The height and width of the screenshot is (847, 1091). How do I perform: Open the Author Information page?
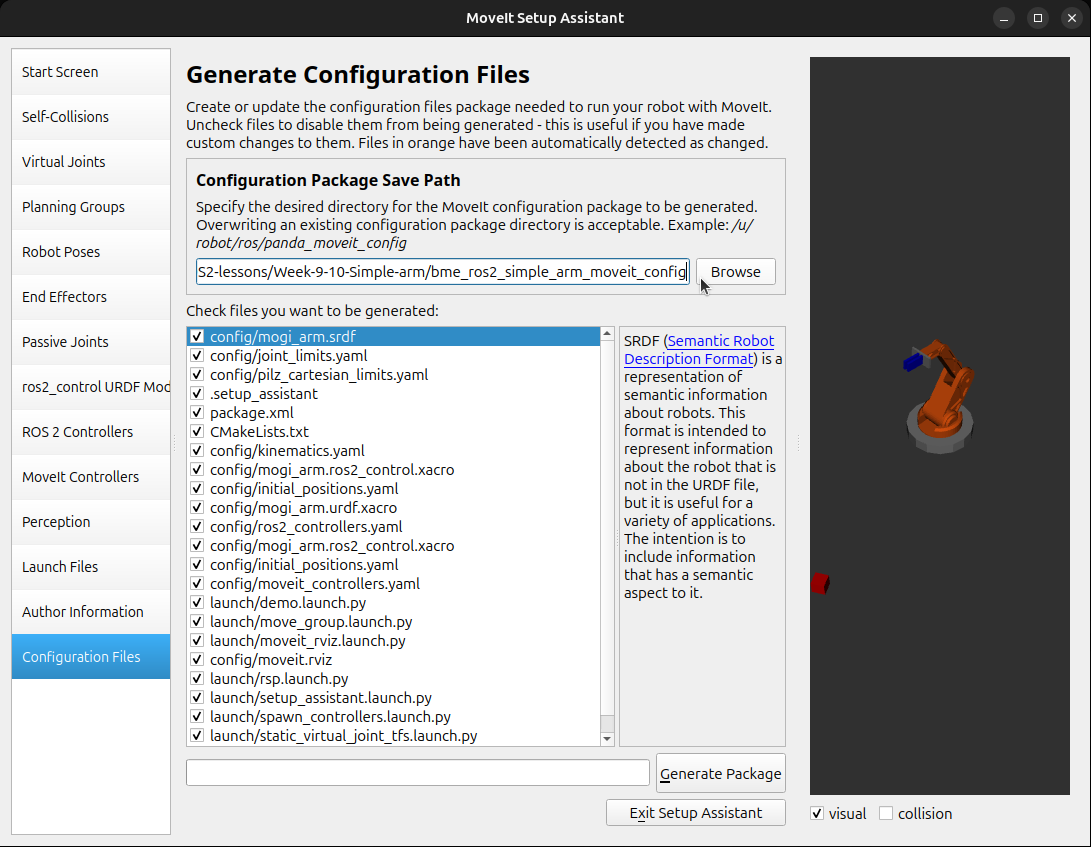pyautogui.click(x=91, y=612)
